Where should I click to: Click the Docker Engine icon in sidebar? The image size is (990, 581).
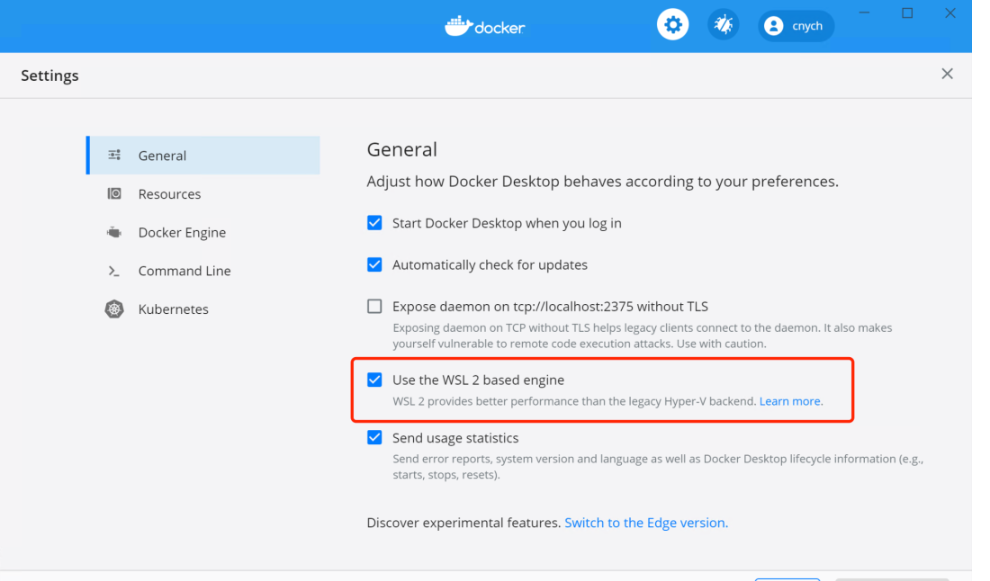114,232
